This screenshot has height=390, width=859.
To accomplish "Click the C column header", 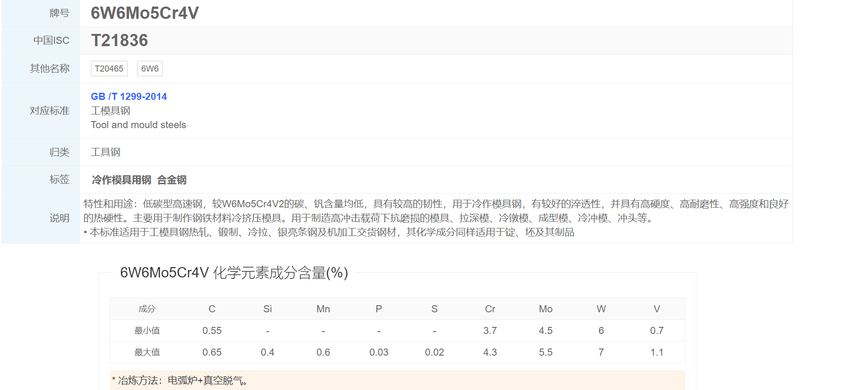I will point(212,309).
